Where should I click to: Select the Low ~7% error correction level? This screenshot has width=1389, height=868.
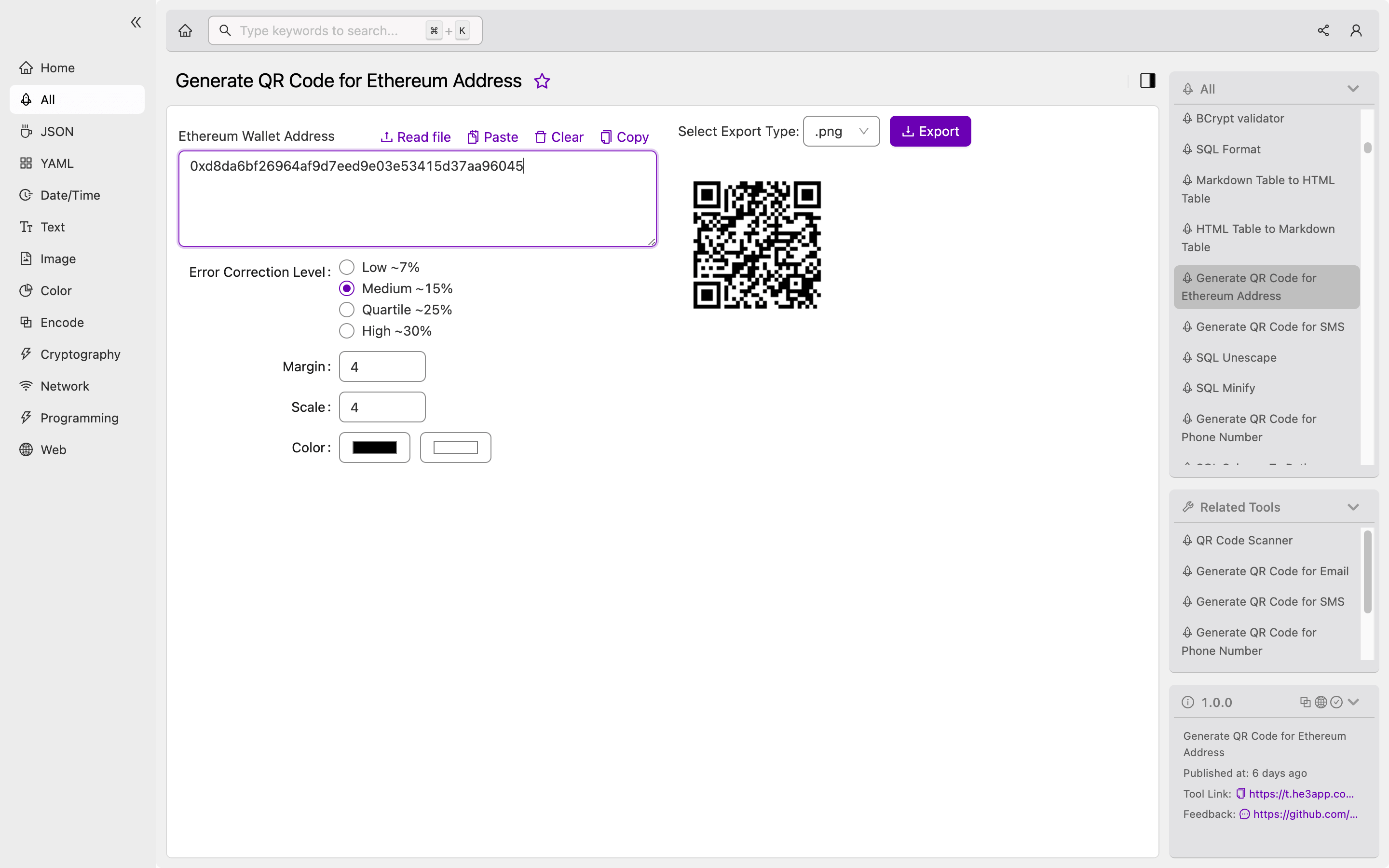[347, 266]
